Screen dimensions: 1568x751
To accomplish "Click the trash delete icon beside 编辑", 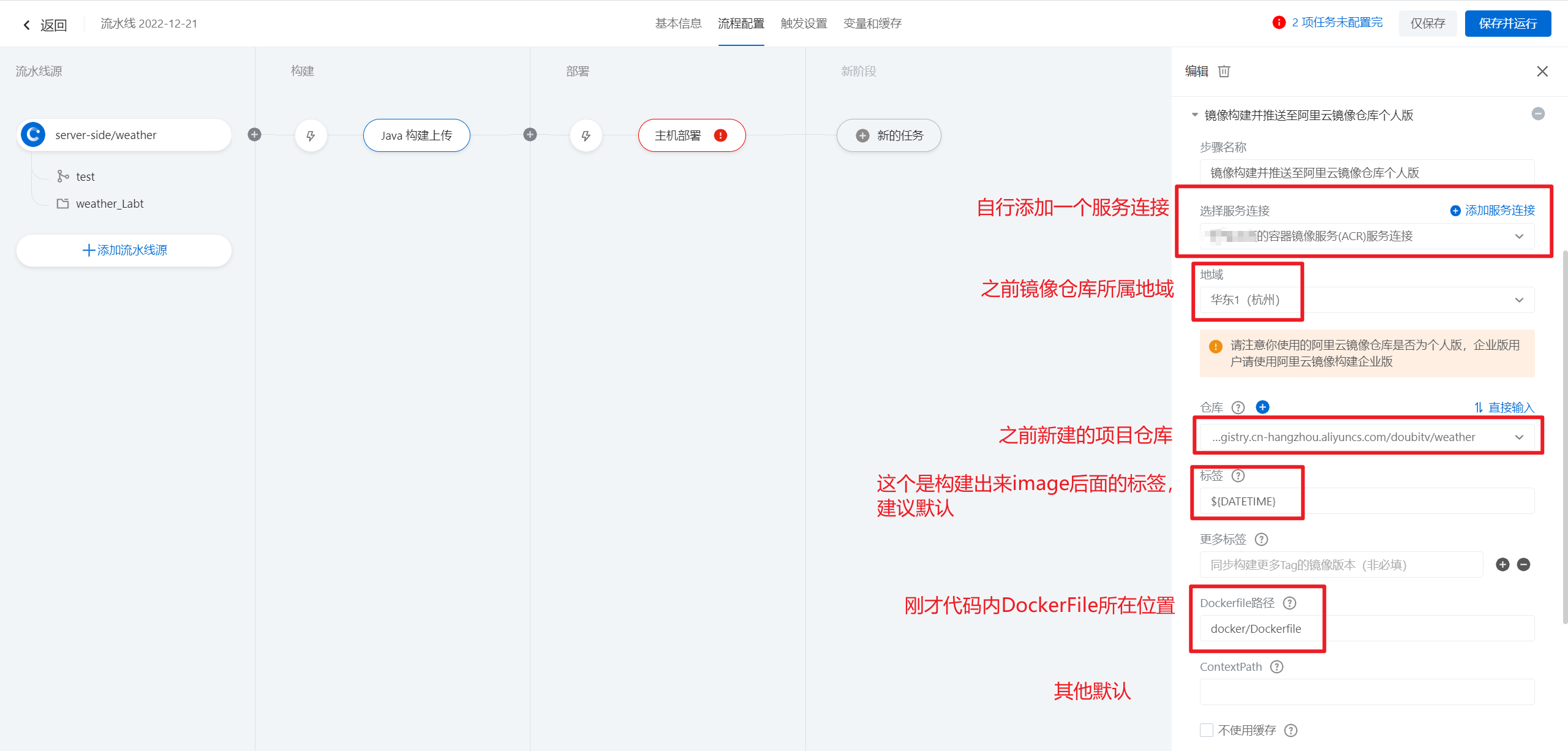I will click(1224, 71).
